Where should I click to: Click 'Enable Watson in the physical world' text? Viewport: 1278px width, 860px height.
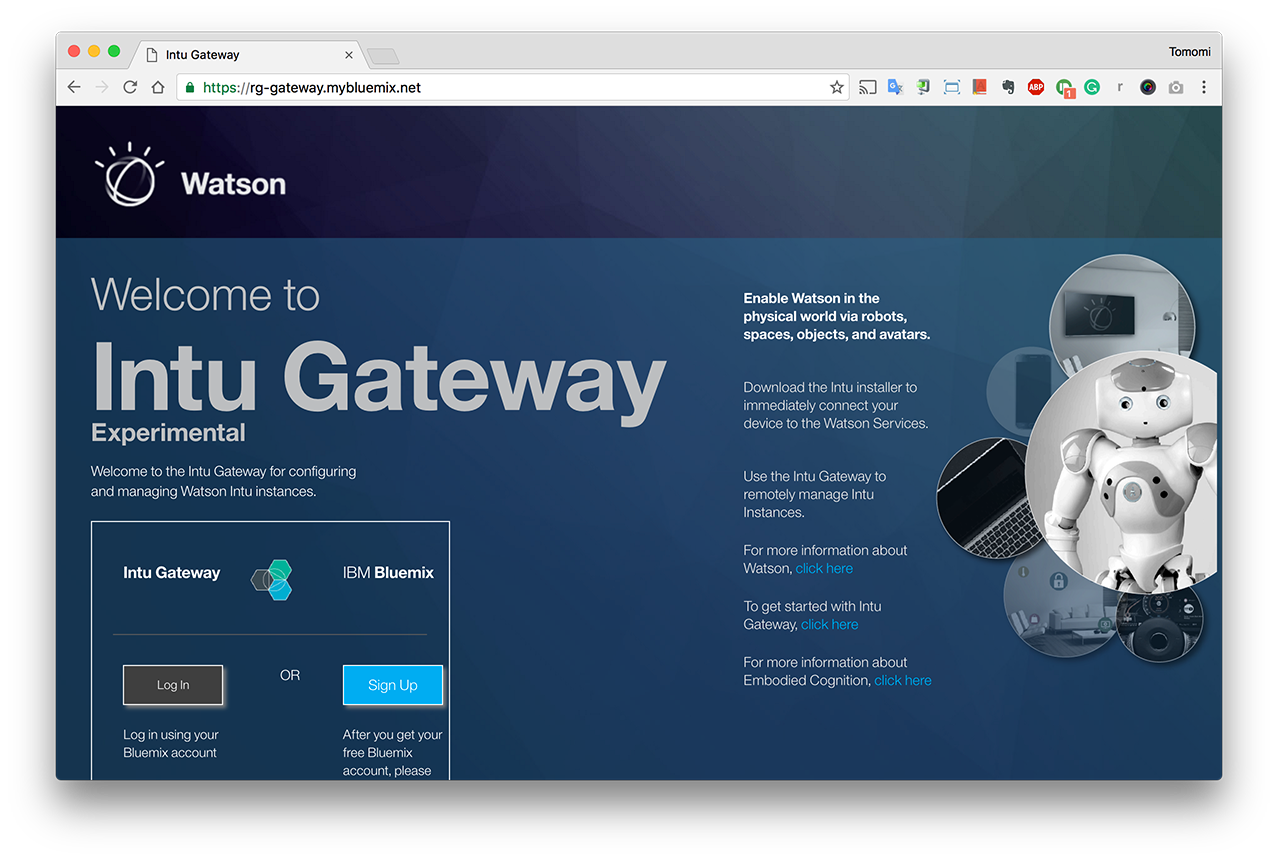837,316
